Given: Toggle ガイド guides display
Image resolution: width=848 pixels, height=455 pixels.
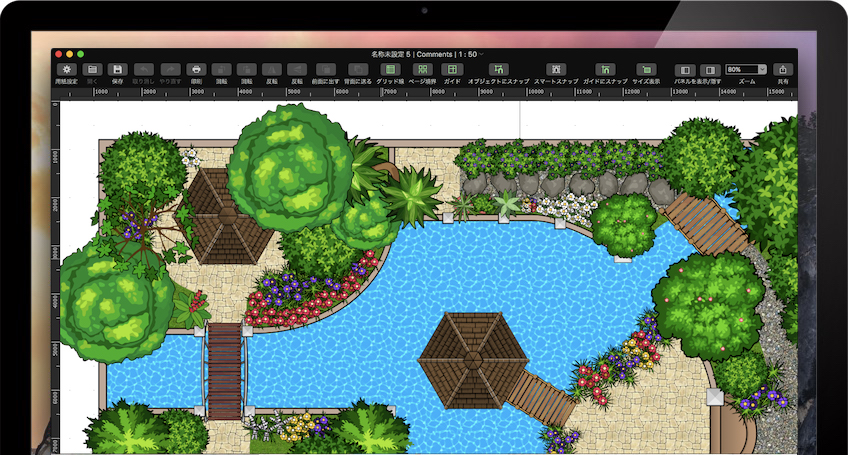Looking at the screenshot, I should point(452,69).
